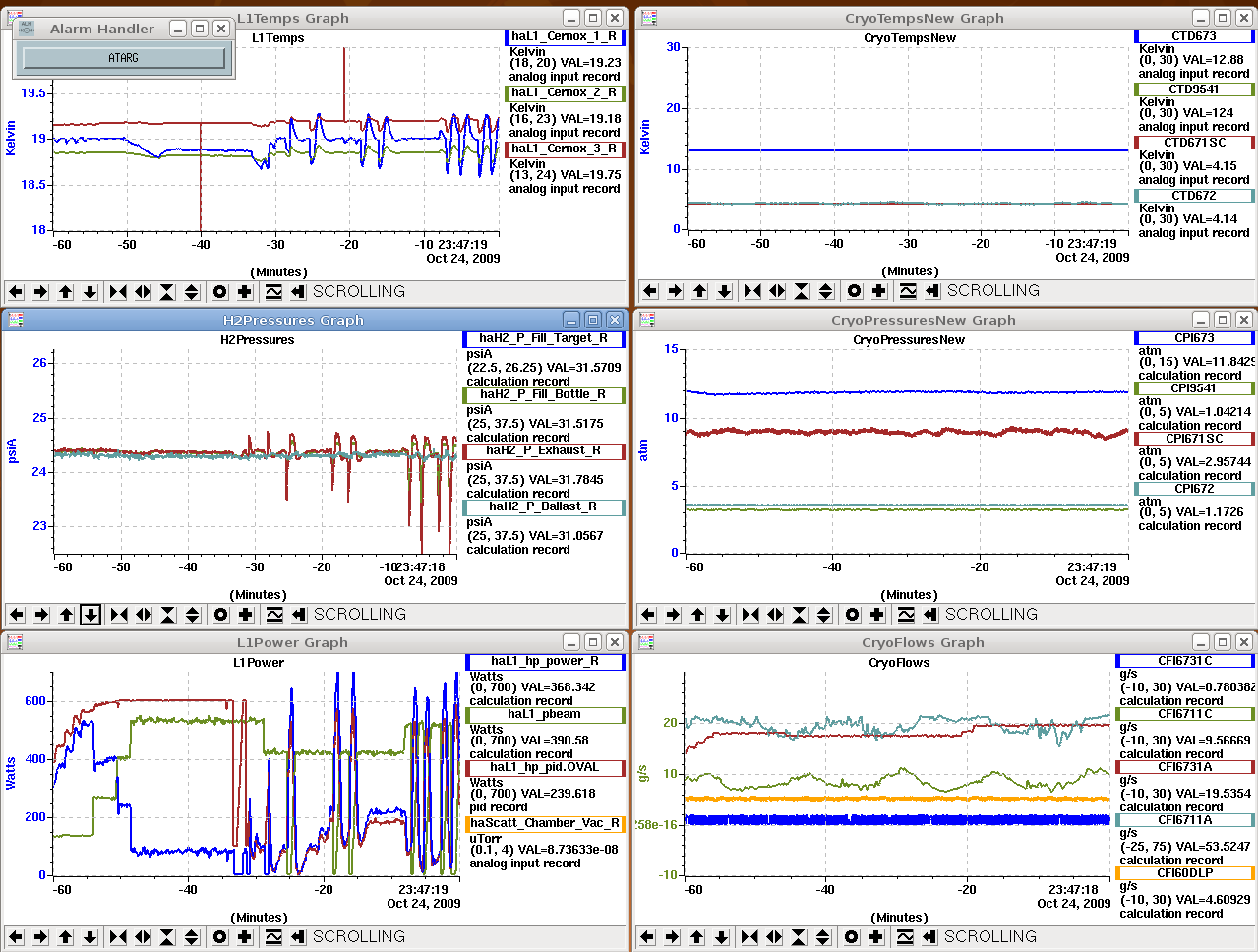Screen dimensions: 1258x952
Task: Select haL1_Cernox_3_R legend entry
Action: pos(565,149)
